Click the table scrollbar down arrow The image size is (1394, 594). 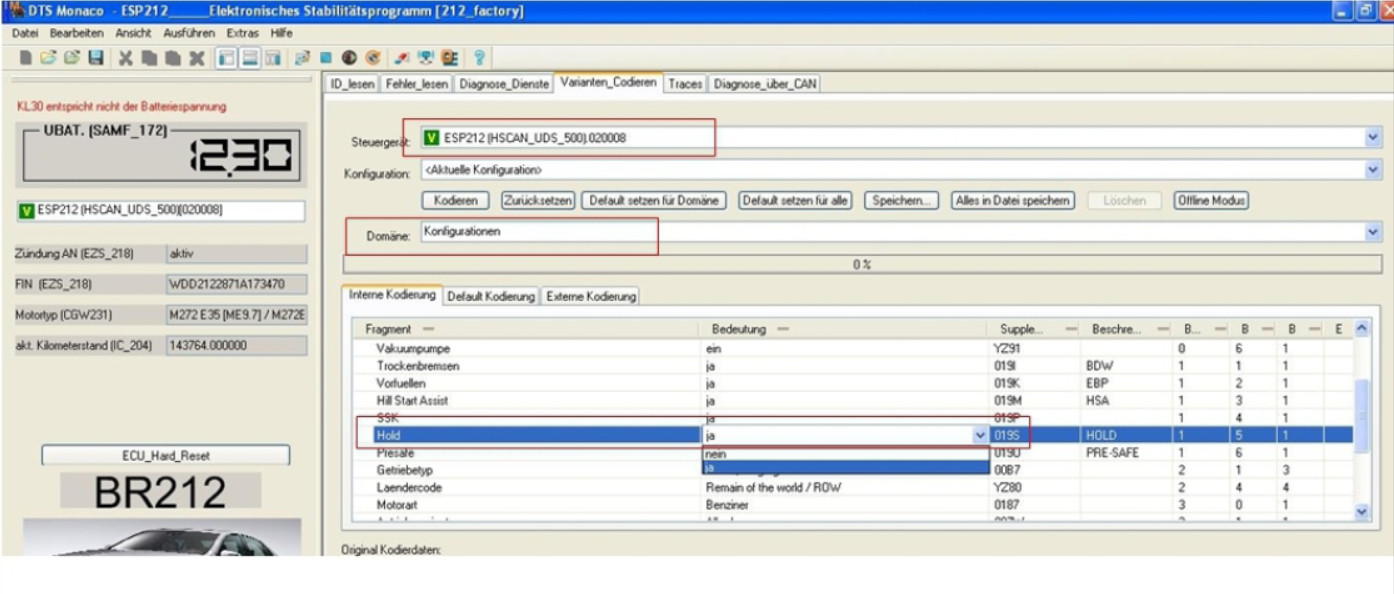pyautogui.click(x=1360, y=511)
